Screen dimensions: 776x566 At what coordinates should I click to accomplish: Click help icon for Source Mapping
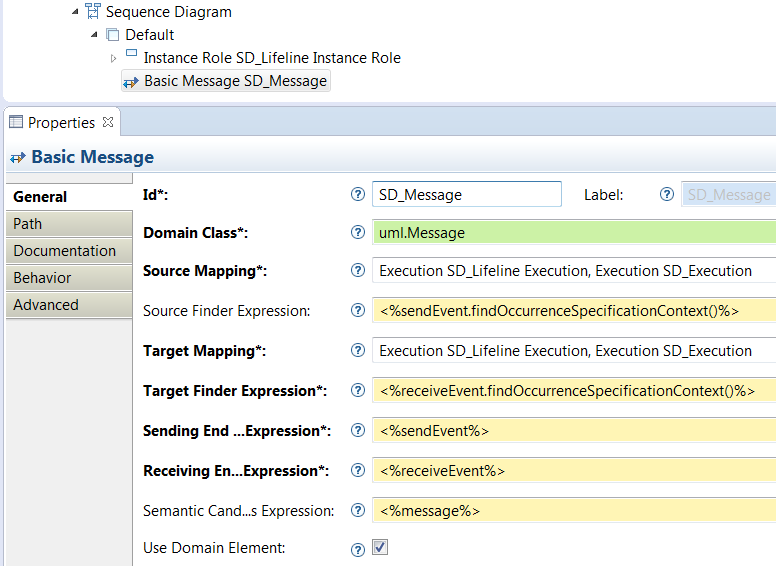[x=358, y=271]
